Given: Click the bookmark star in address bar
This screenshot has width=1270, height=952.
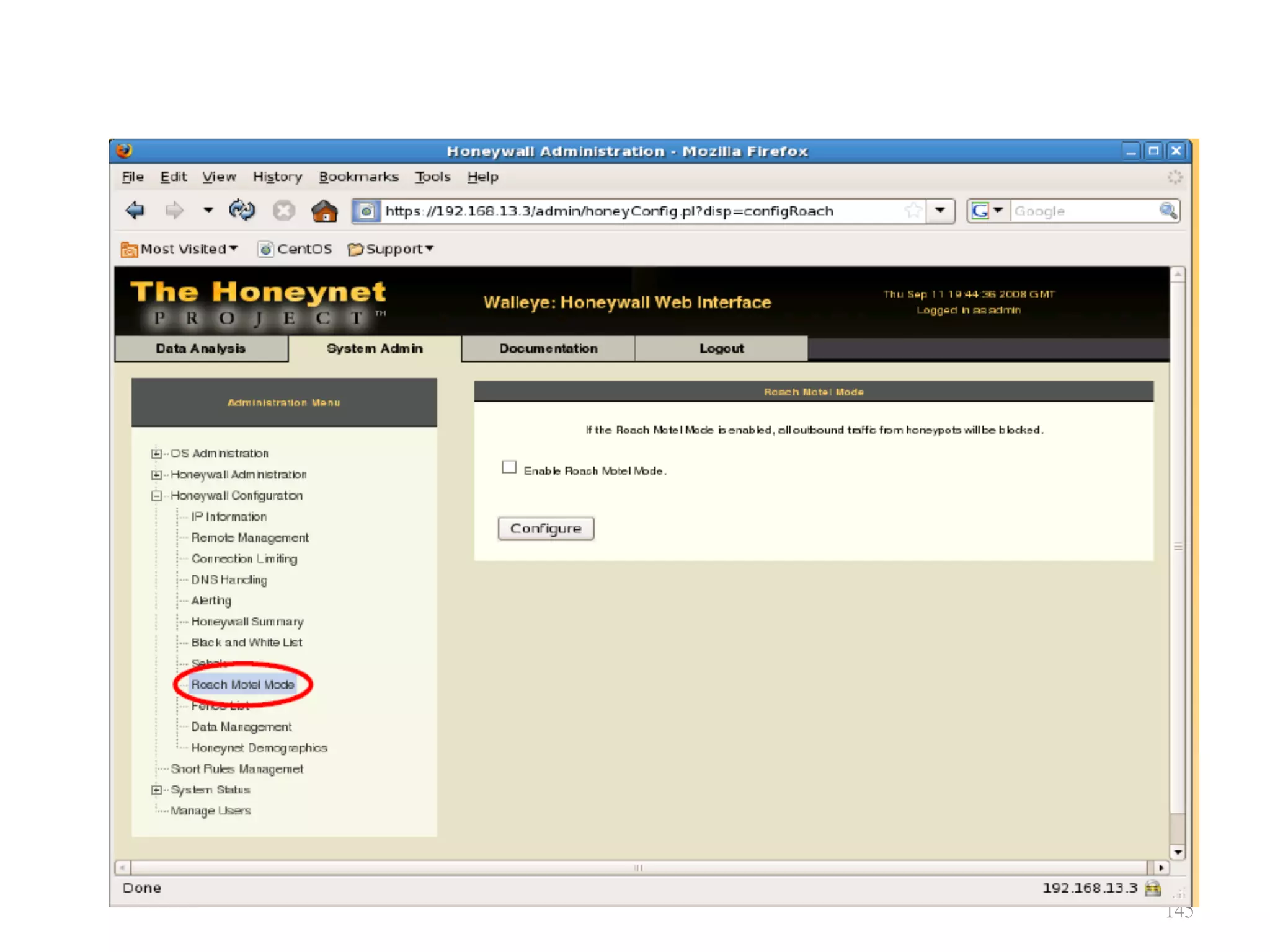Looking at the screenshot, I should tap(913, 211).
